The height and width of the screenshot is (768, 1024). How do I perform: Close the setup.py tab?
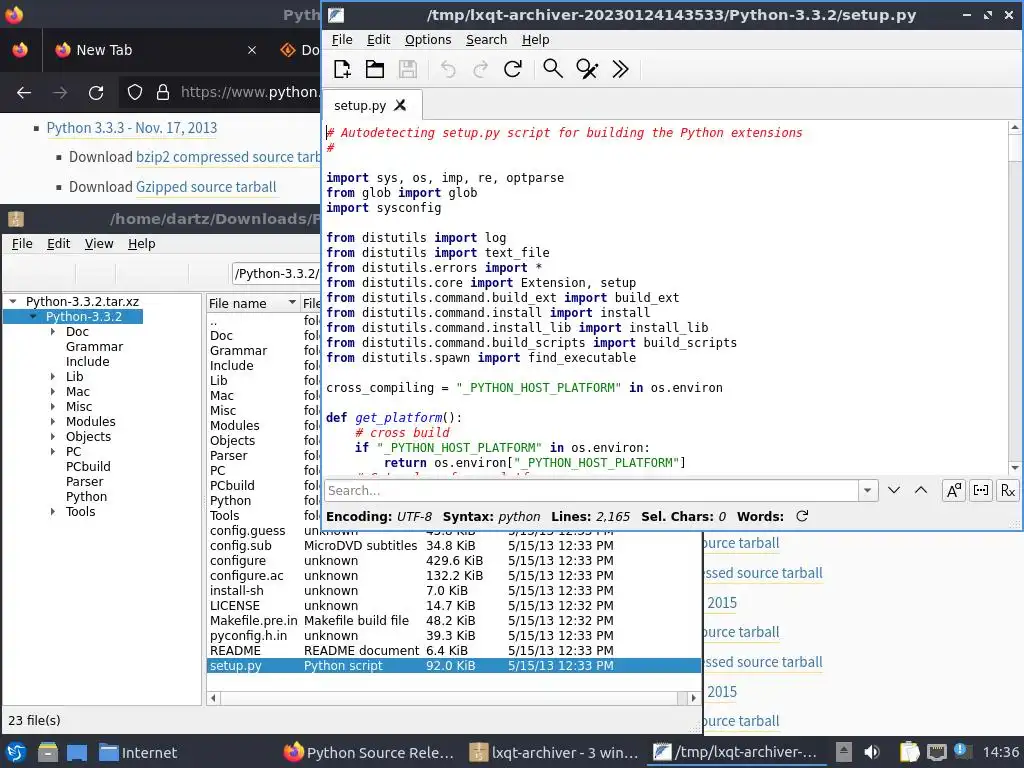pos(400,105)
